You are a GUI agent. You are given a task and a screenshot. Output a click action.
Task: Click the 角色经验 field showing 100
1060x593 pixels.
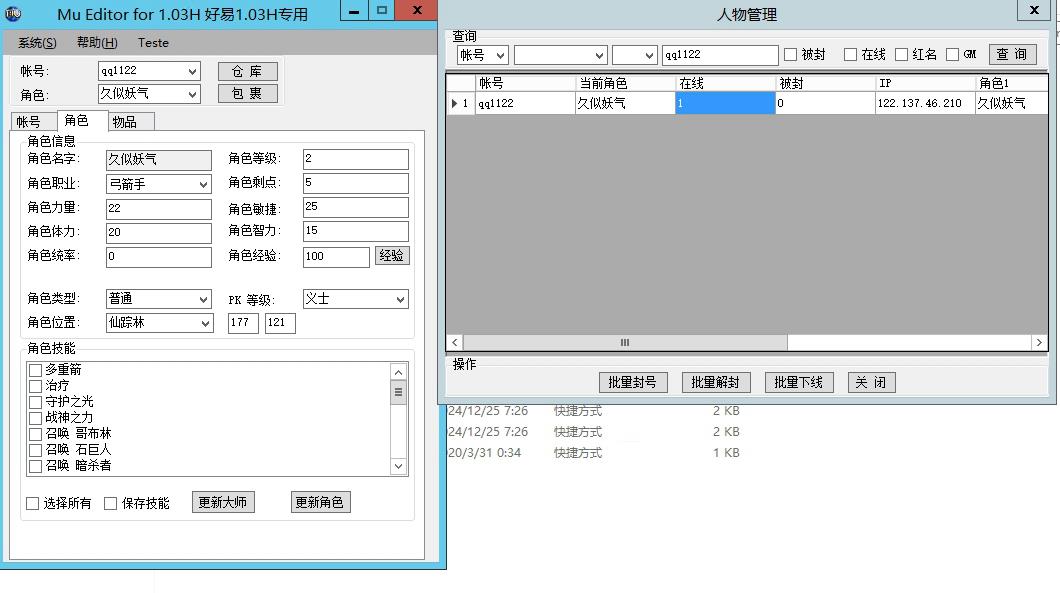point(336,257)
